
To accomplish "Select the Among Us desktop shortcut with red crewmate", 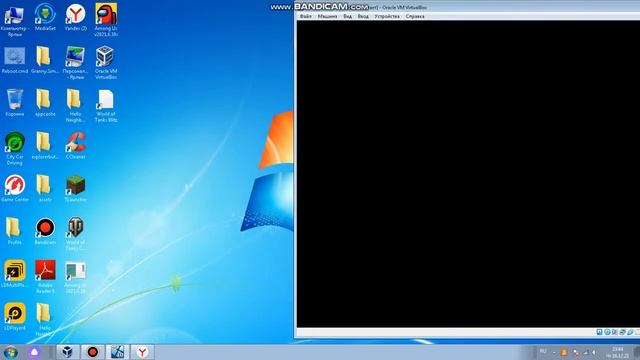I will [x=106, y=20].
